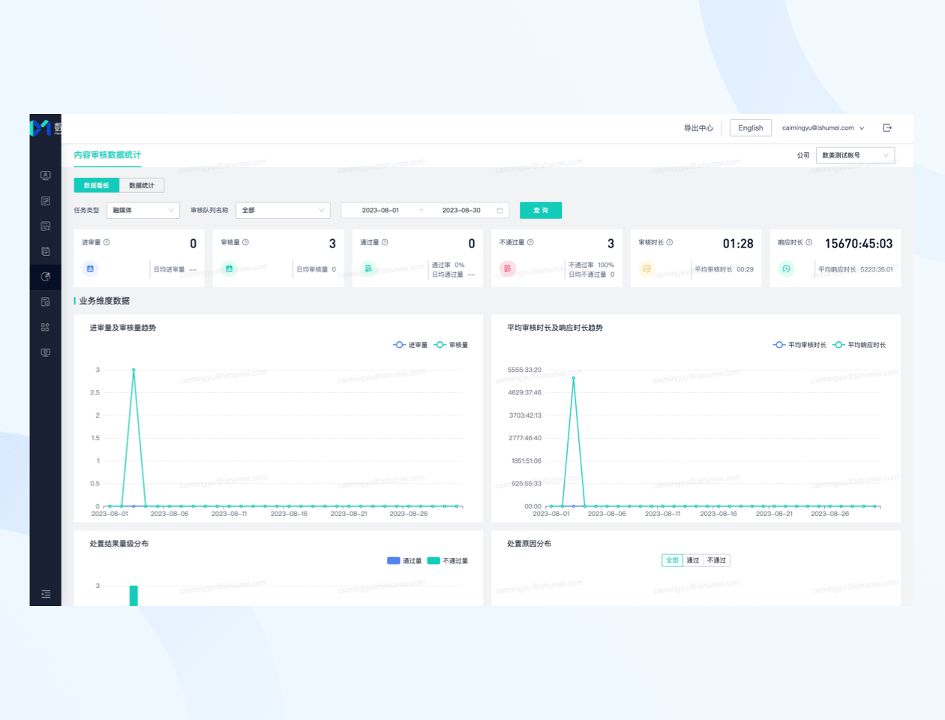This screenshot has width=945, height=720.
Task: Switch to the 数据统计 tab
Action: click(x=142, y=186)
